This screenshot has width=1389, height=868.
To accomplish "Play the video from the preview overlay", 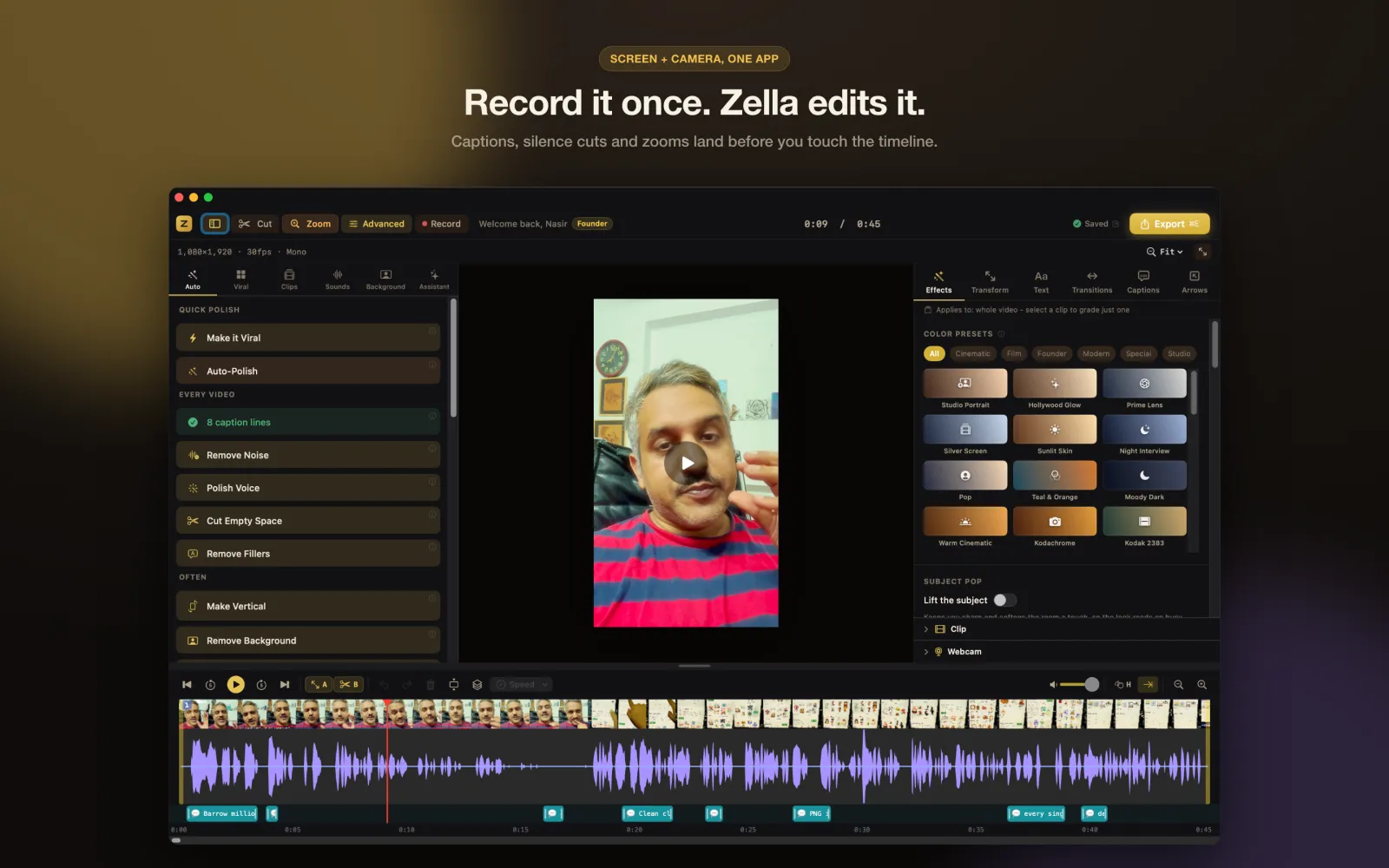I will 686,463.
